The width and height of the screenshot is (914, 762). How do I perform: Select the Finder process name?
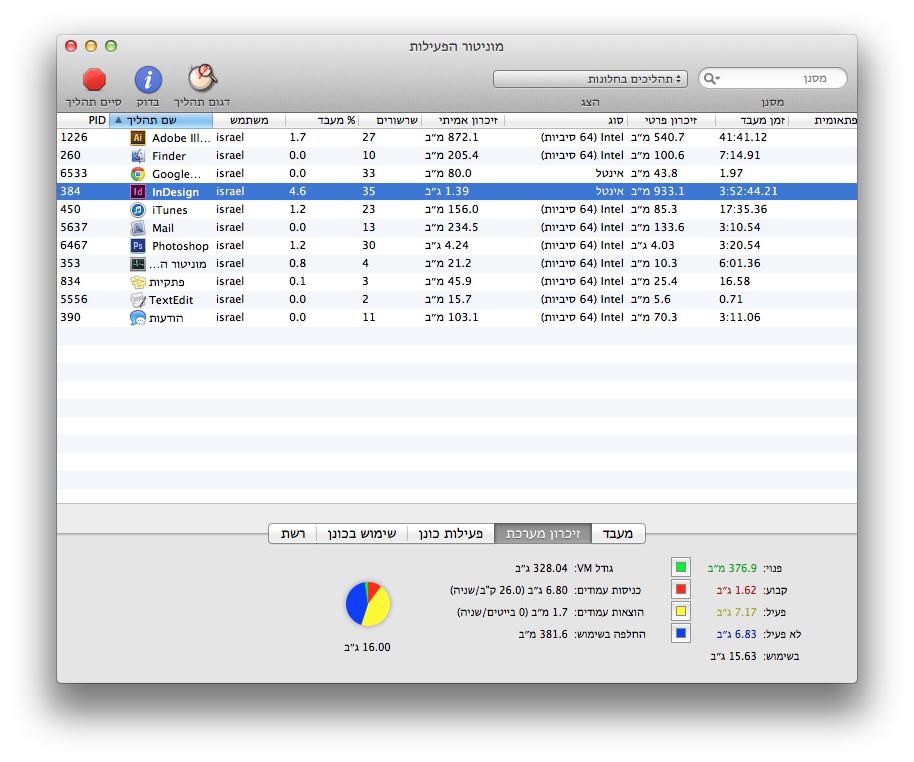point(168,156)
